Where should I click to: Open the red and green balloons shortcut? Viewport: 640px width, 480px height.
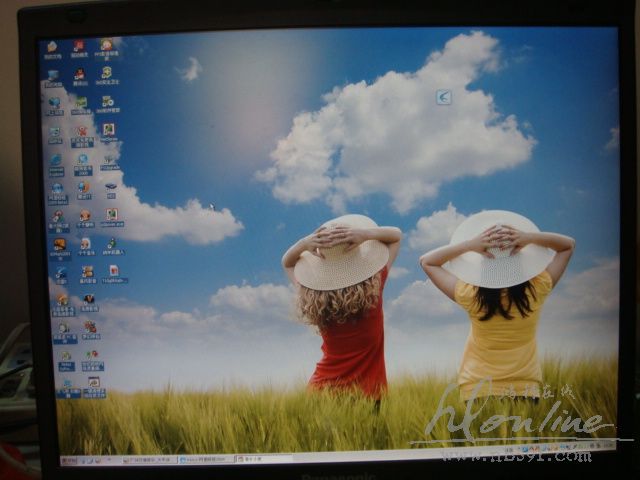tap(92, 360)
